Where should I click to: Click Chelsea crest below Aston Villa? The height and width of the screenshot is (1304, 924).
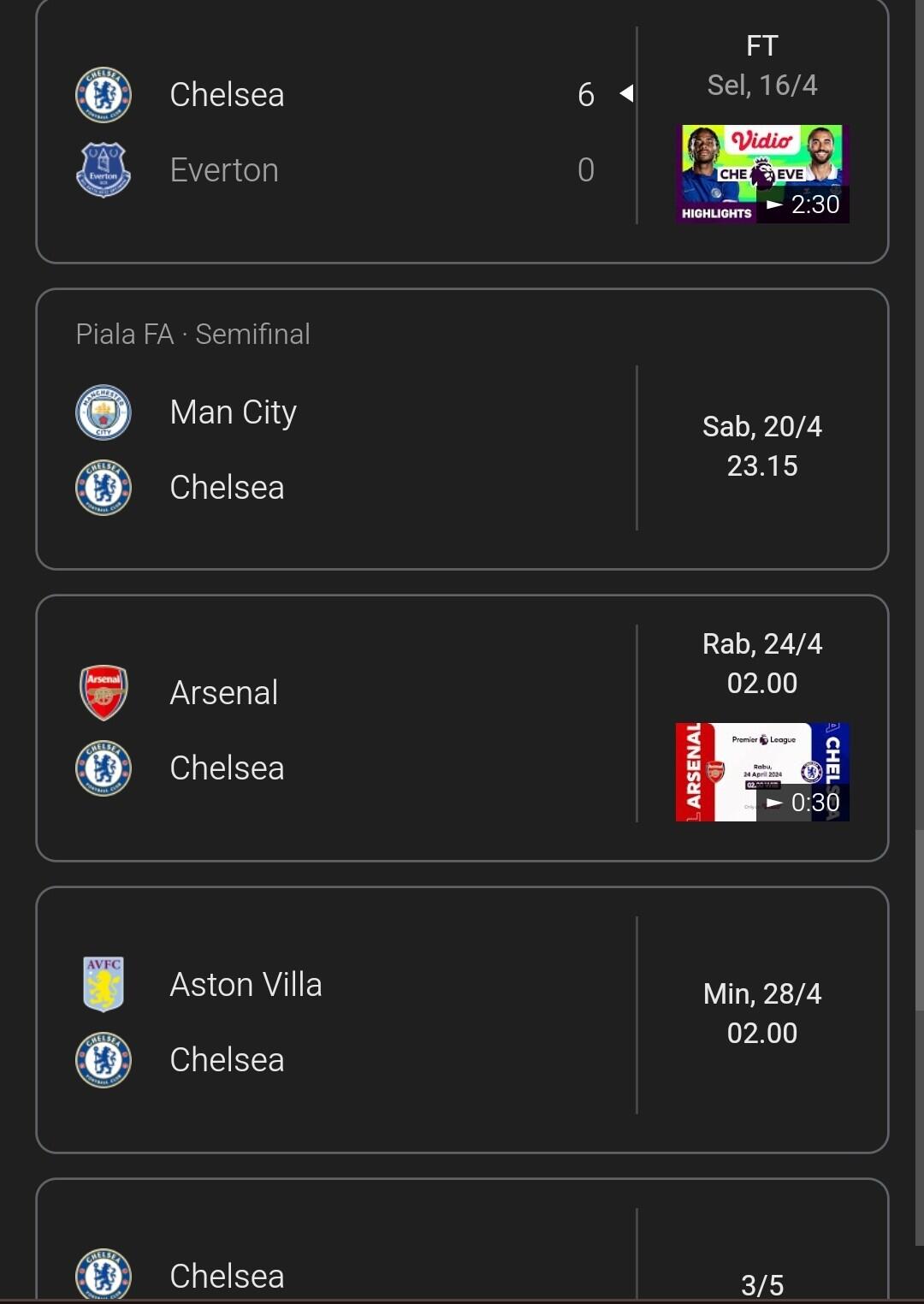pyautogui.click(x=104, y=1060)
